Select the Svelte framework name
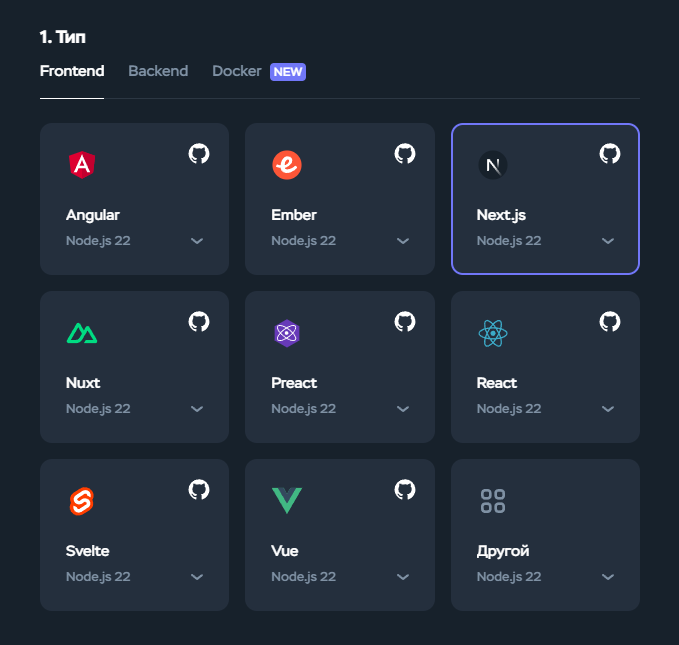679x645 pixels. click(87, 551)
